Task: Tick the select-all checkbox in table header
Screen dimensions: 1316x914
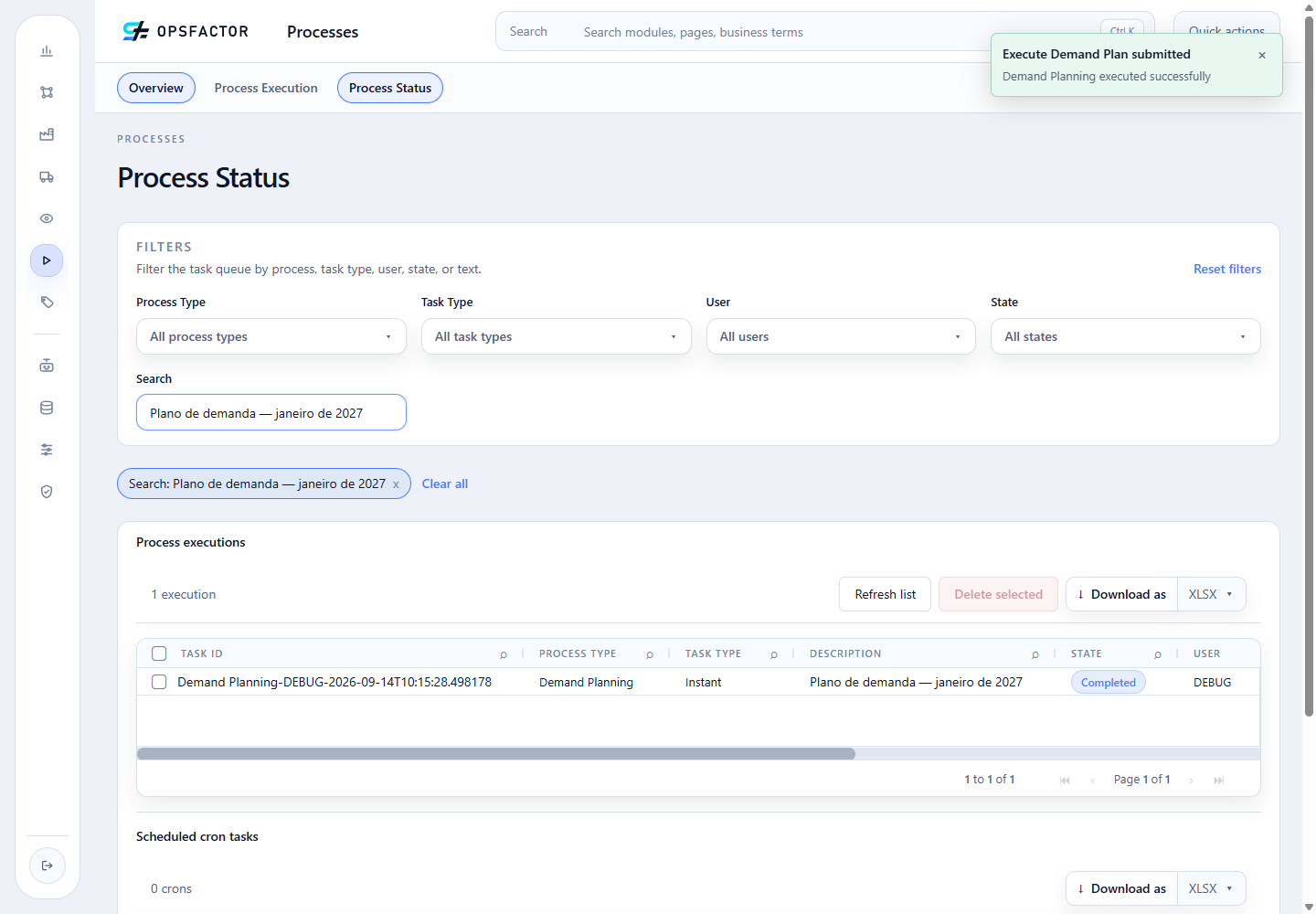Action: (159, 654)
